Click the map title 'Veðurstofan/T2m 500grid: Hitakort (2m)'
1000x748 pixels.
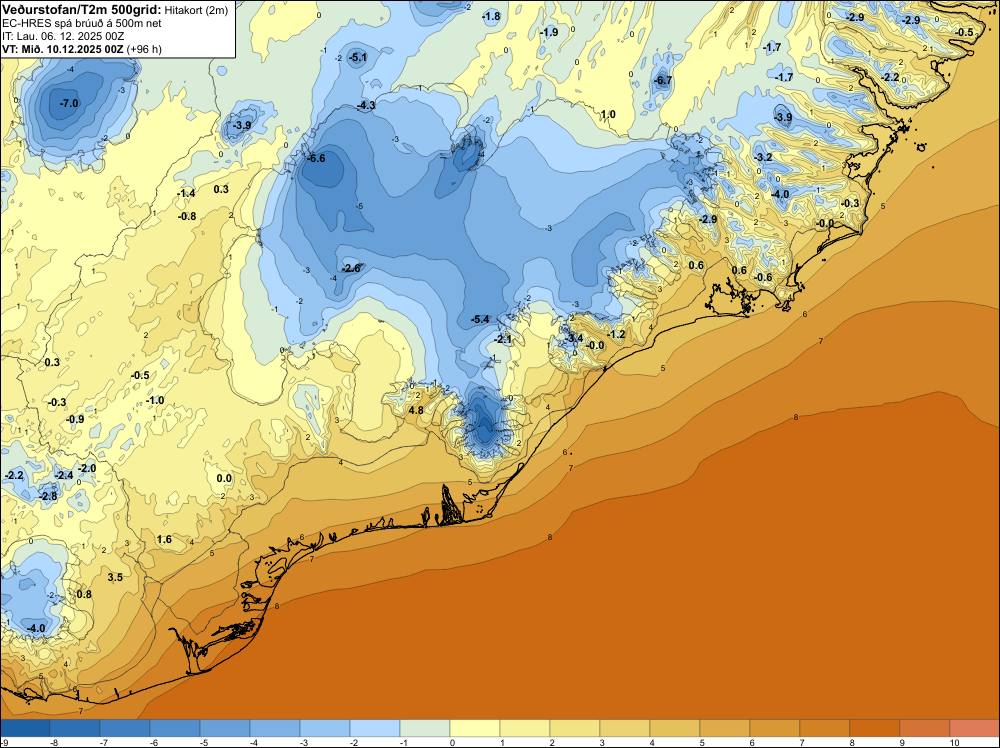[x=114, y=10]
